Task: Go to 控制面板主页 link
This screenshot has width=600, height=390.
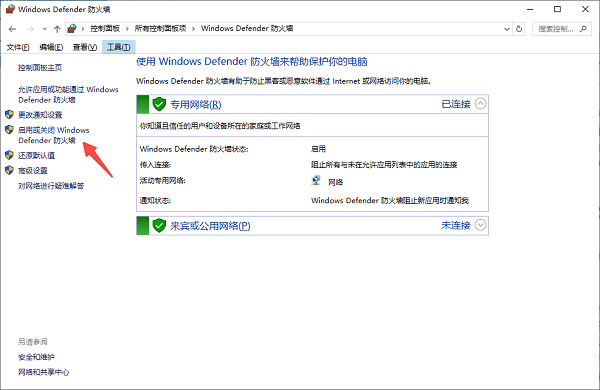Action: coord(40,68)
